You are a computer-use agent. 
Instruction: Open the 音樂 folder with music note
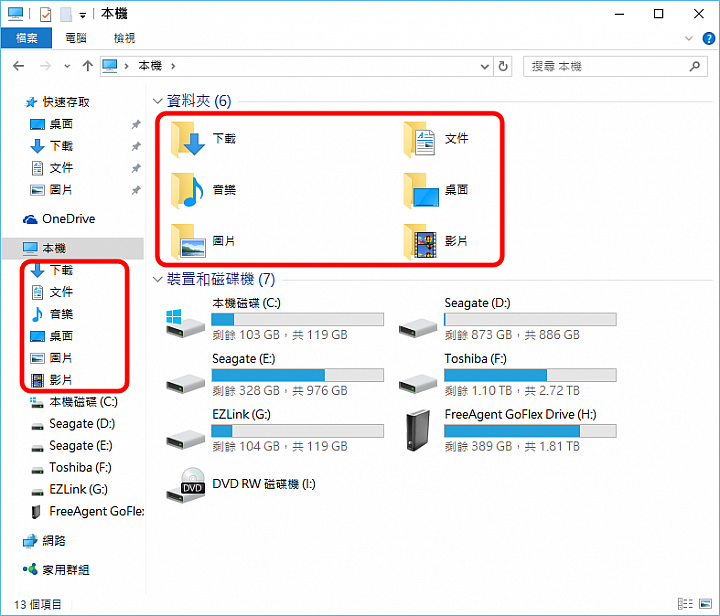[203, 190]
